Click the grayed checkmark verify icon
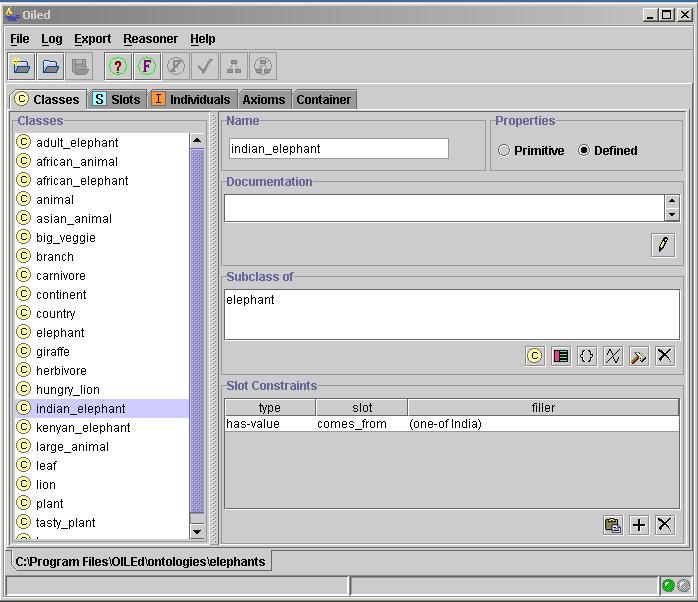 click(x=205, y=66)
